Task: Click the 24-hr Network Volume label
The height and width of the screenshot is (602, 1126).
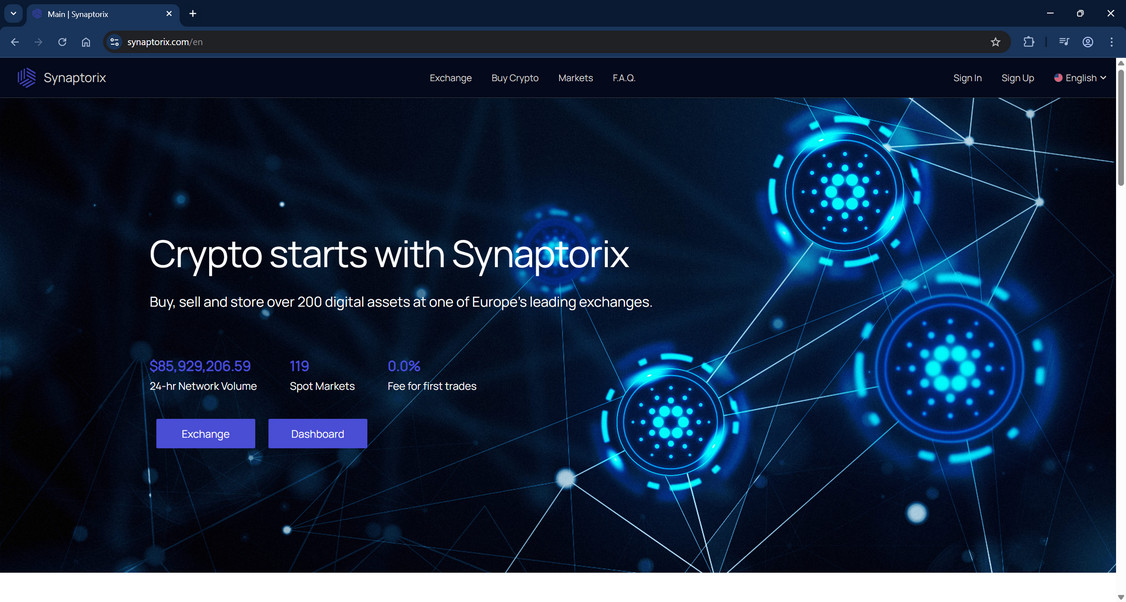Action: (x=203, y=386)
